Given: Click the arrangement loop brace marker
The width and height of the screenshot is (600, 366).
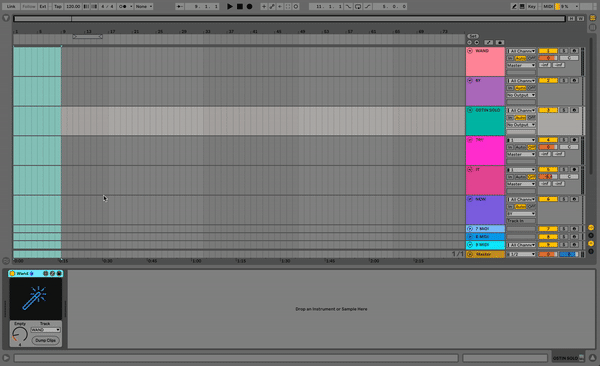Looking at the screenshot, I should [x=88, y=37].
